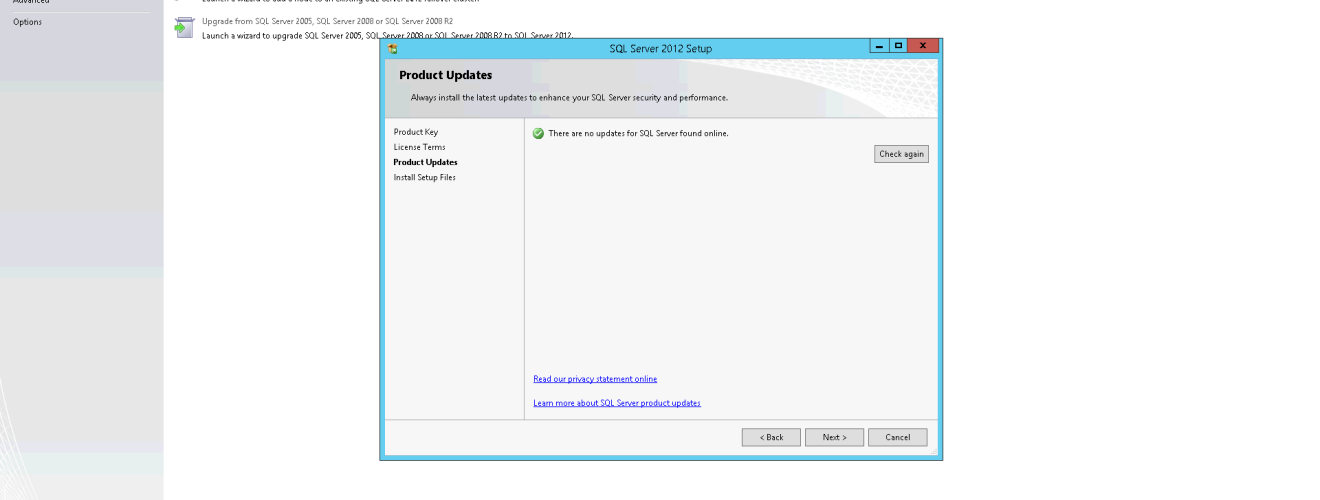Screen dimensions: 1320x500
Task: Select the Install Setup Files step
Action: coord(424,177)
